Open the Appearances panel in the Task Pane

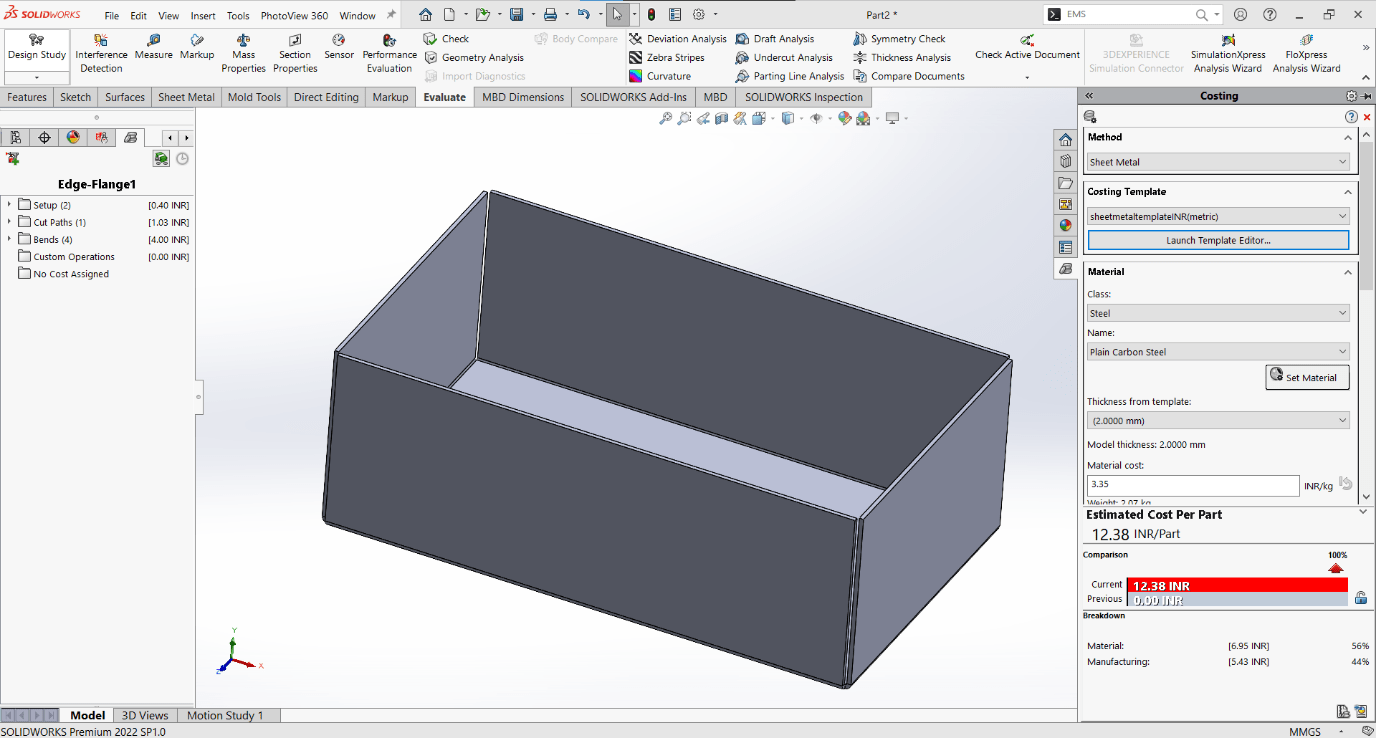pos(1065,226)
